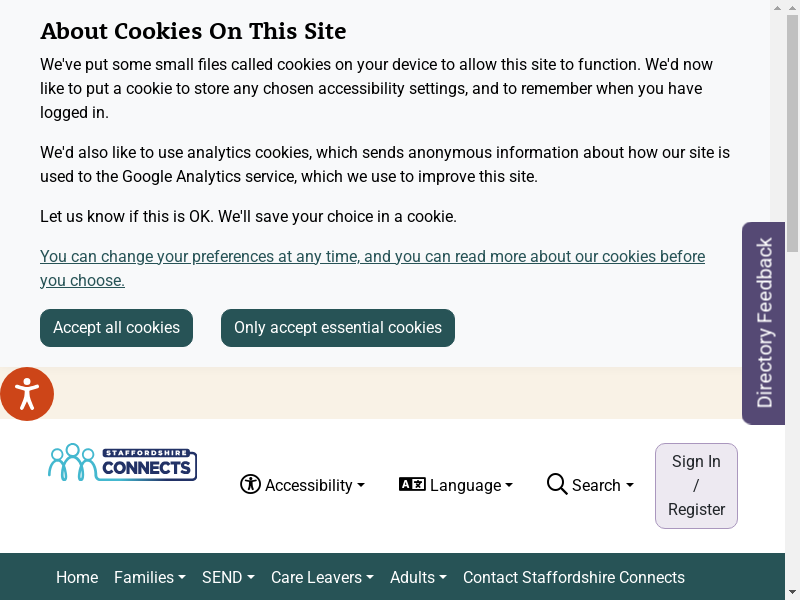Image resolution: width=800 pixels, height=600 pixels.
Task: Click the magnifying glass search icon
Action: [557, 484]
